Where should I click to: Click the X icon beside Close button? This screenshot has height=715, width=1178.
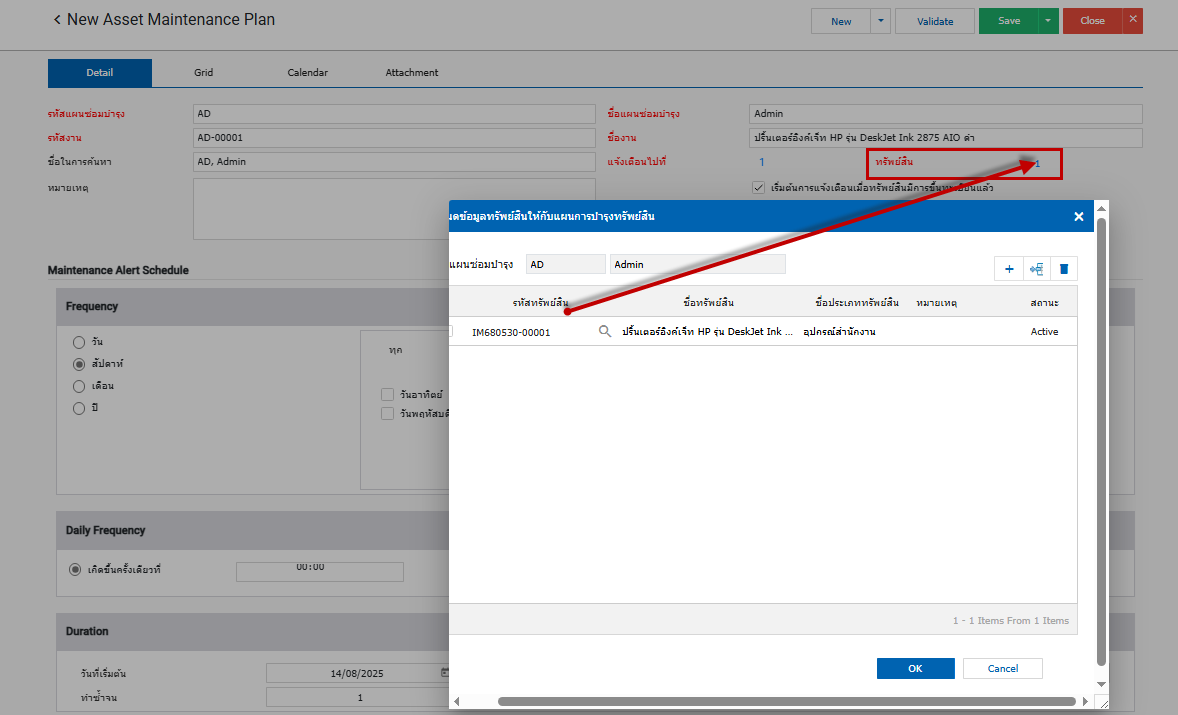click(x=1132, y=20)
